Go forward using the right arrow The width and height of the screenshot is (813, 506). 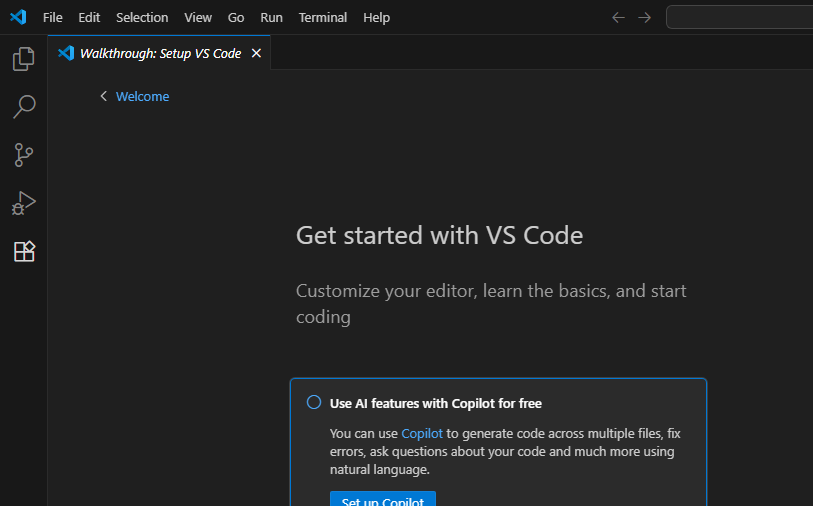[644, 17]
